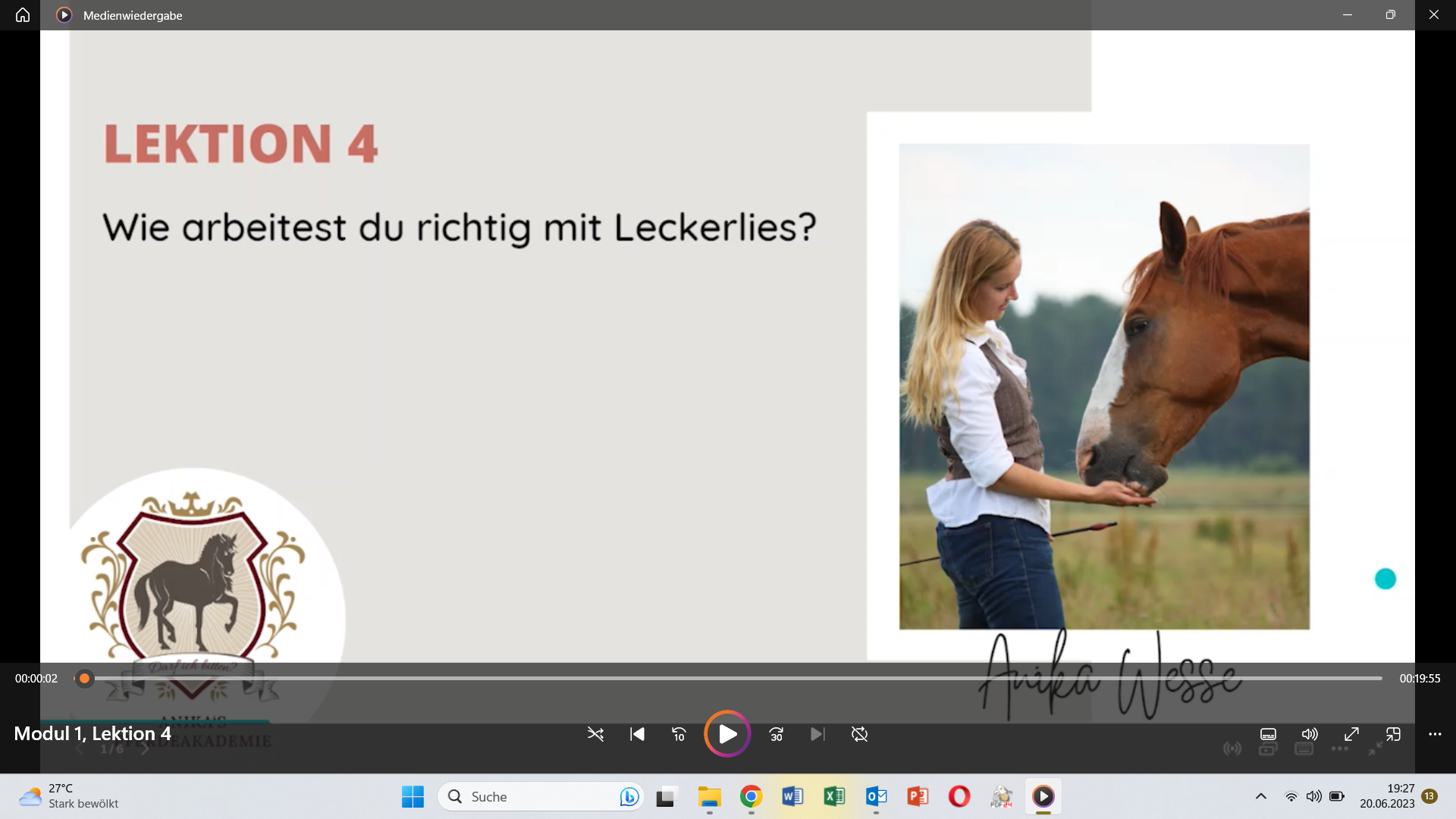
Task: Expand hidden system tray icons
Action: pos(1260,796)
